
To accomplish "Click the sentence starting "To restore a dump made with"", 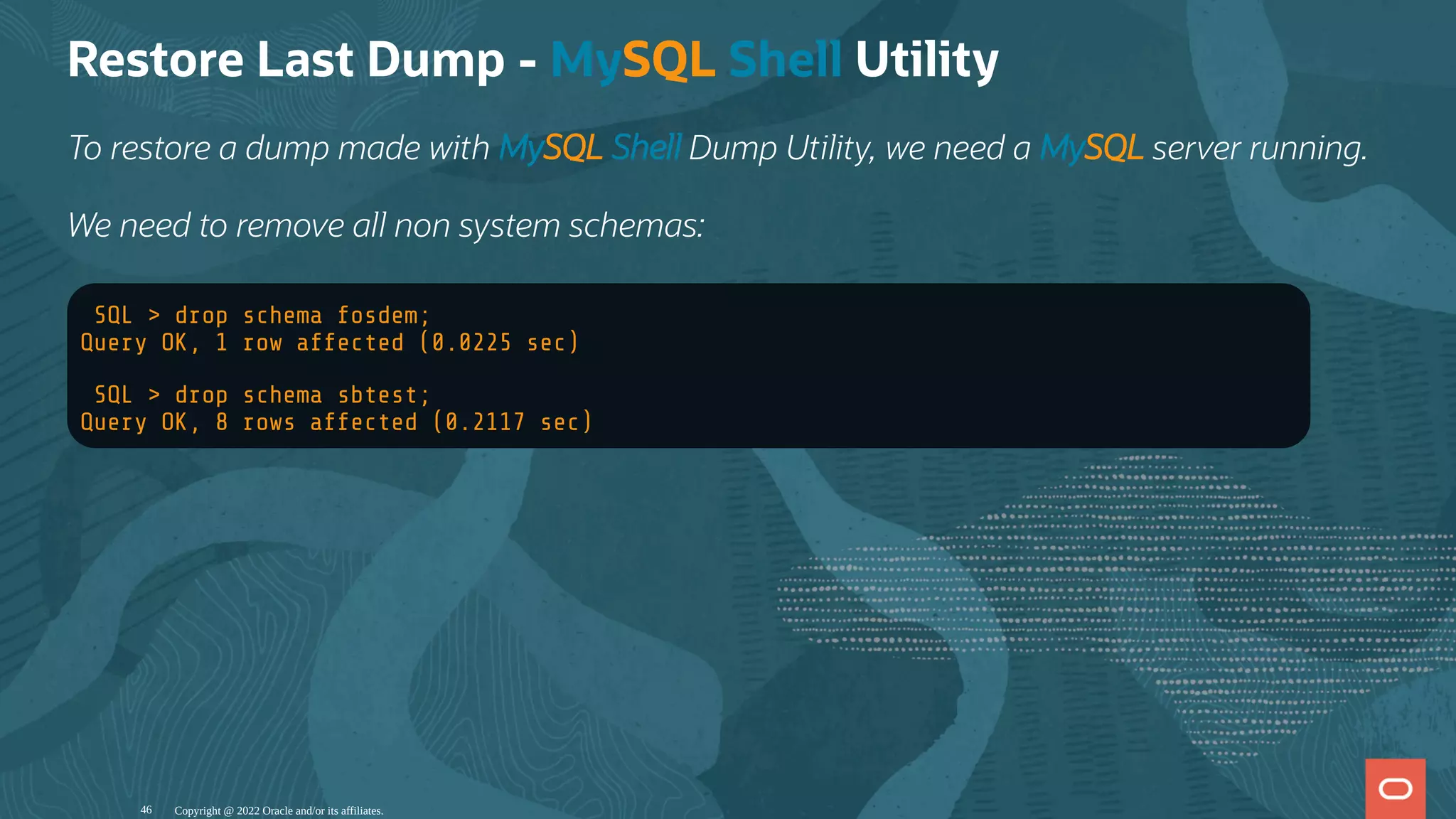I will point(717,149).
